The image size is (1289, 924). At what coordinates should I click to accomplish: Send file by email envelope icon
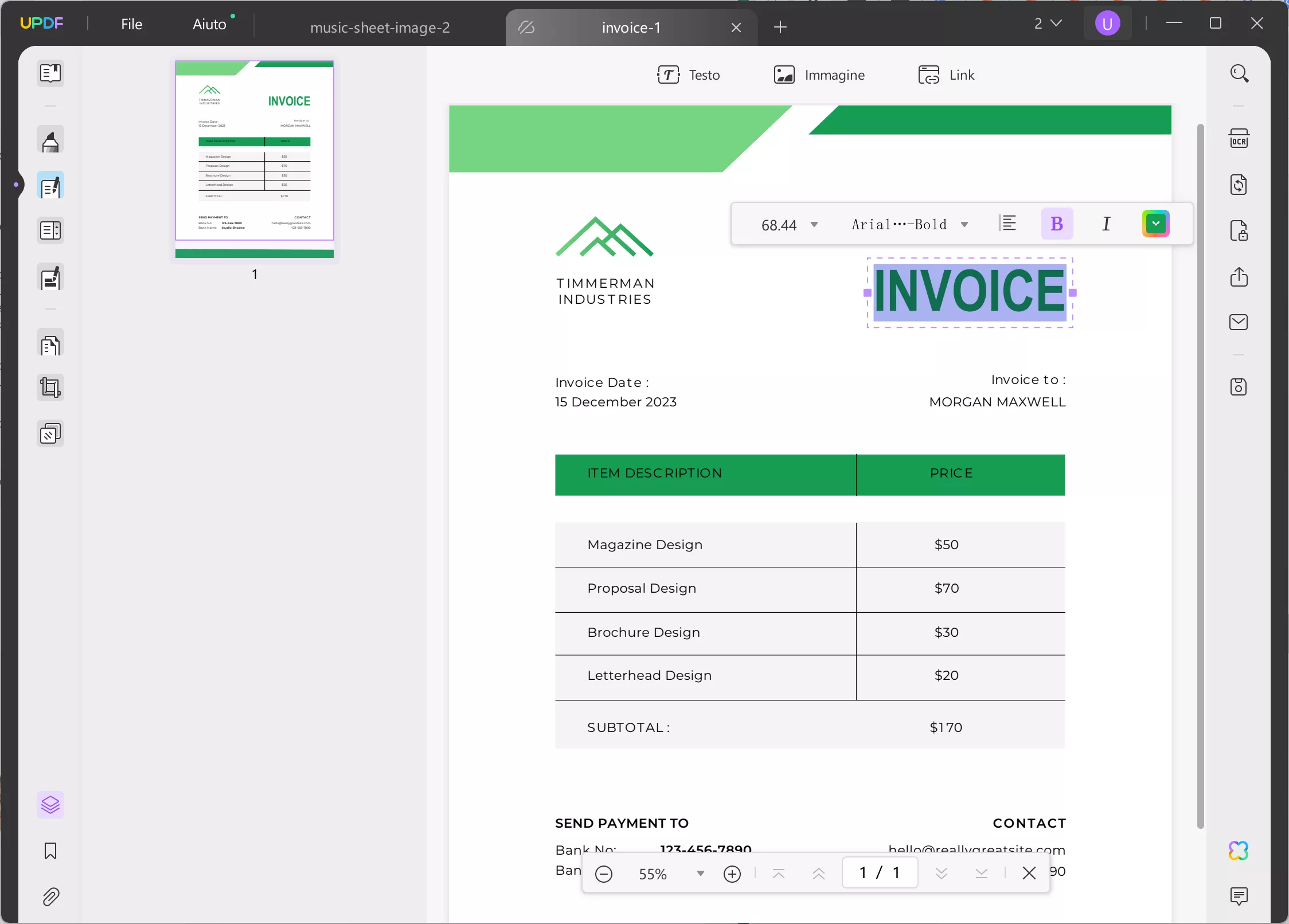pos(1239,322)
